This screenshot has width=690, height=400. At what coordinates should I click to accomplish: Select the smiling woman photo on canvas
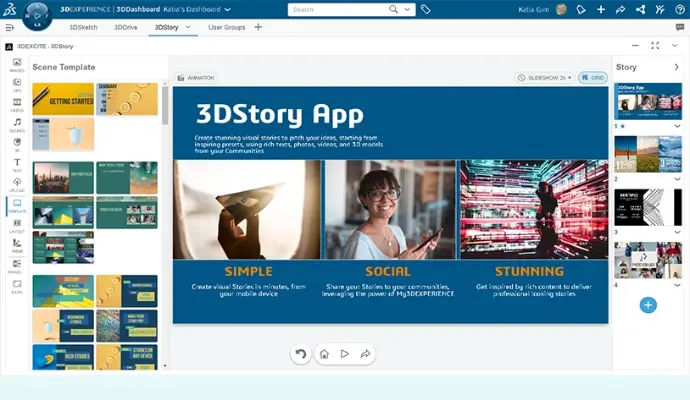[390, 209]
